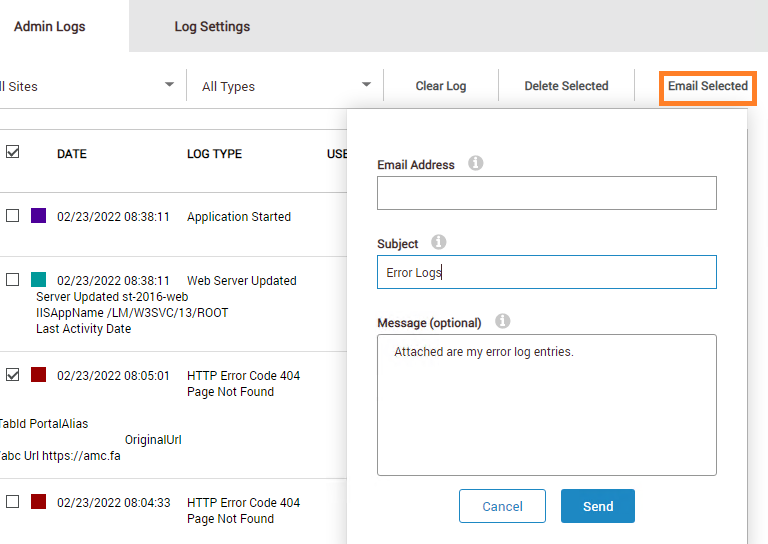Click red marker of 08:05:01 error entry
Image resolution: width=768 pixels, height=544 pixels.
pyautogui.click(x=38, y=375)
